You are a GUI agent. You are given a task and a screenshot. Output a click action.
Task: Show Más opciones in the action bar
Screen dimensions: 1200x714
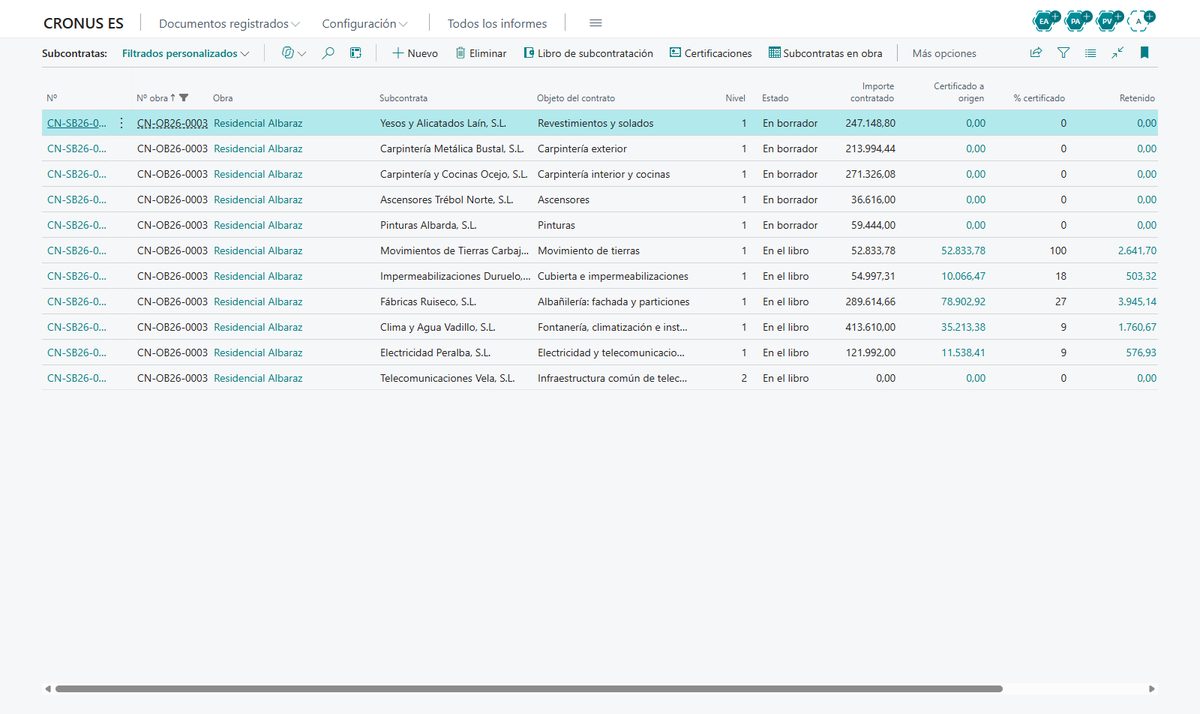[x=944, y=53]
